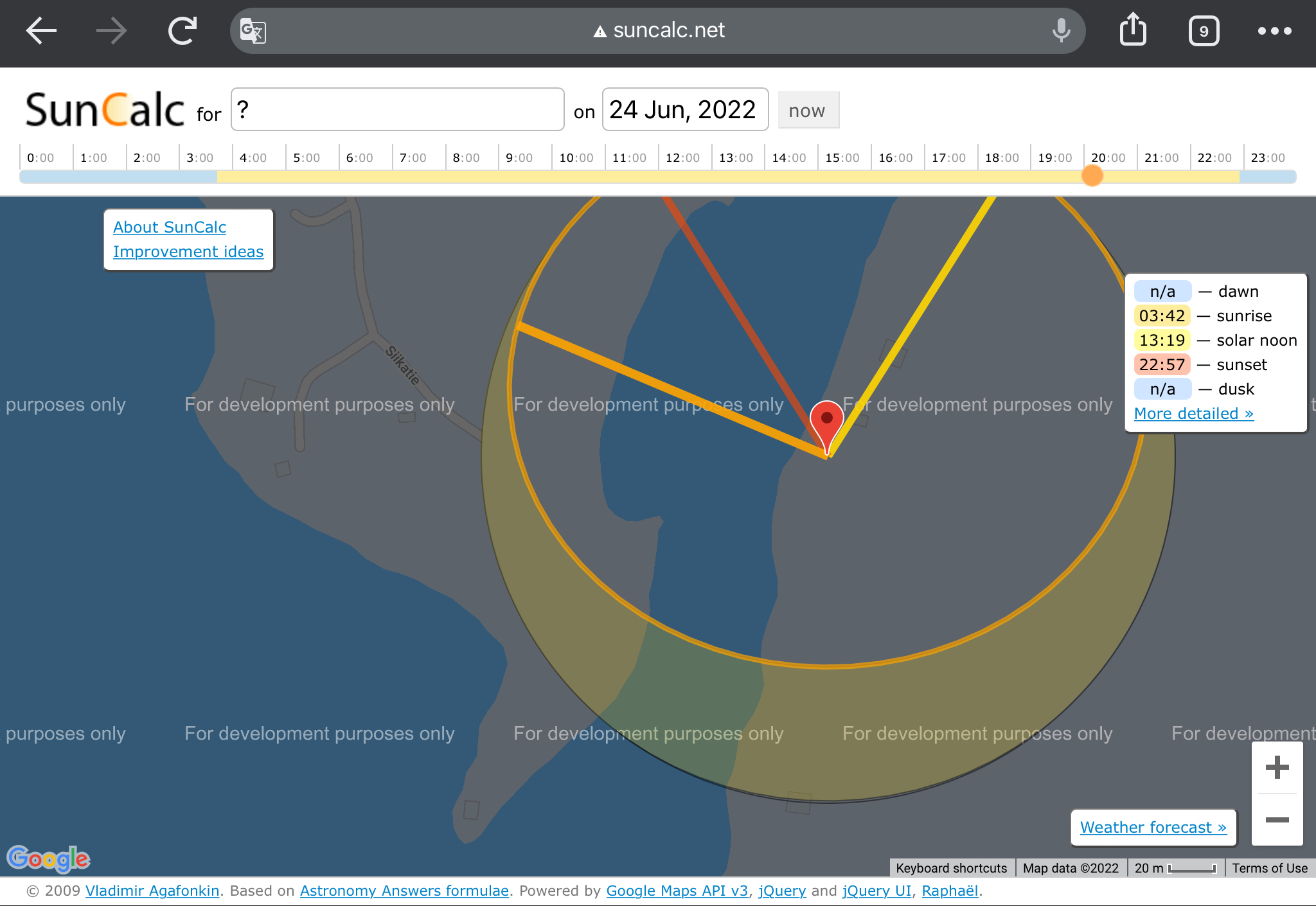Open the share sheet icon
The image size is (1316, 906).
point(1133,30)
